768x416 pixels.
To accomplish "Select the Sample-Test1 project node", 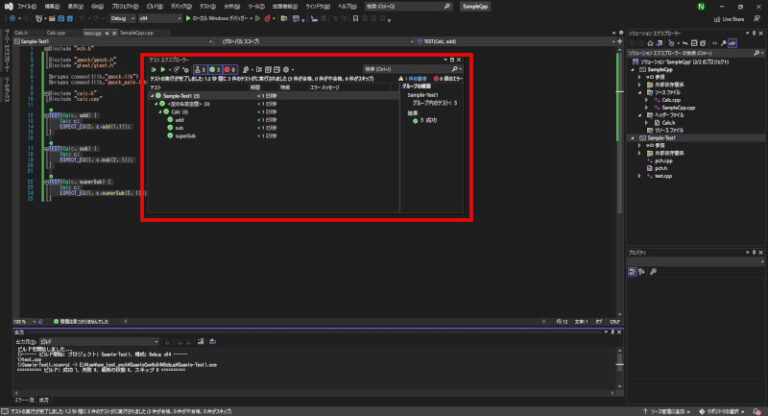I will 661,138.
